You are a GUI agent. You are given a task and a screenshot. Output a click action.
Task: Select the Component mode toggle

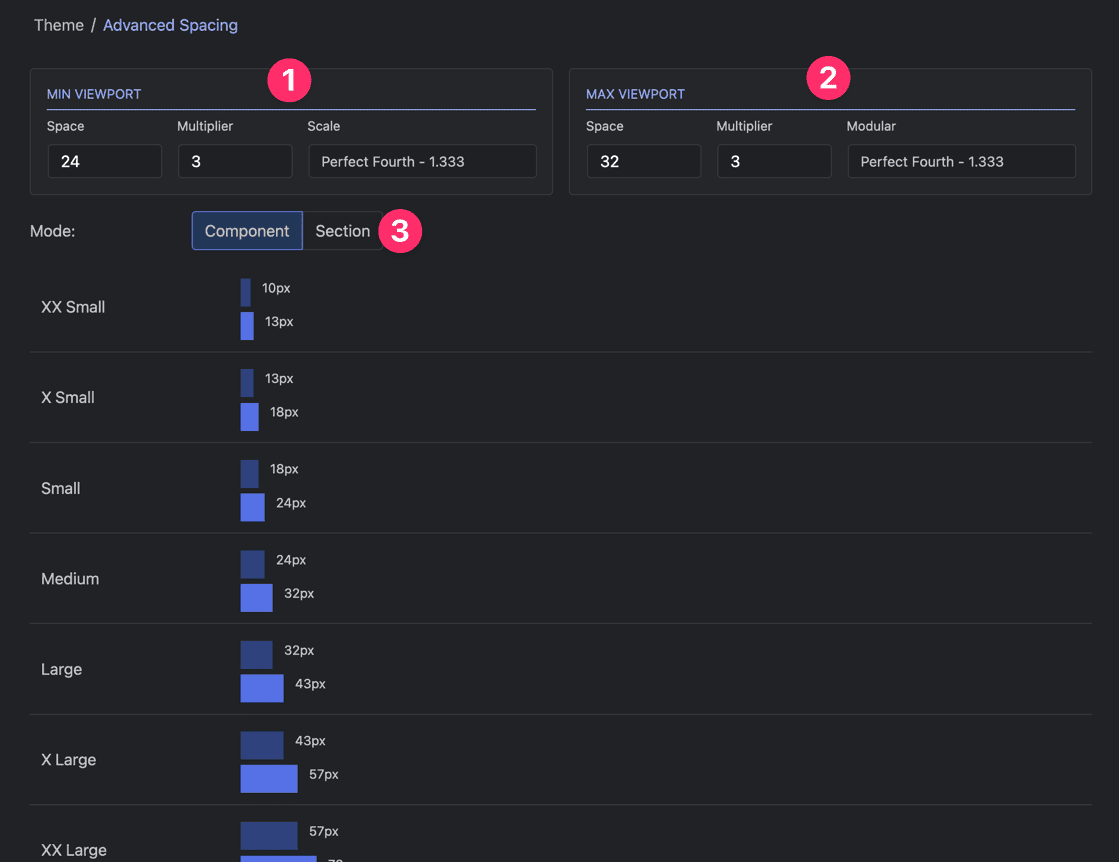click(x=246, y=230)
